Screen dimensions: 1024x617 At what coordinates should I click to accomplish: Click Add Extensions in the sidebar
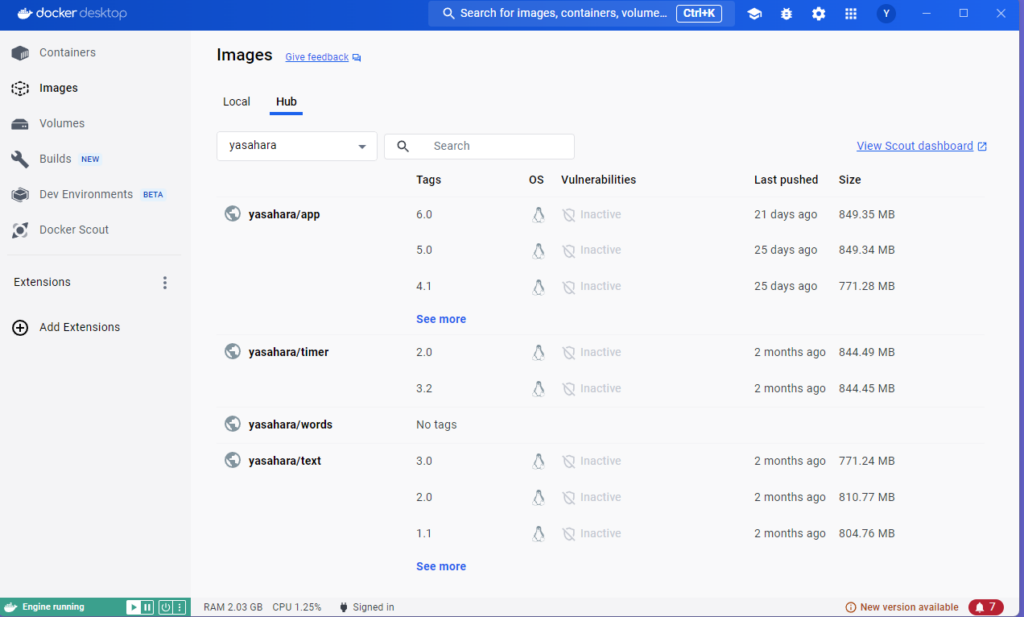[x=79, y=328]
